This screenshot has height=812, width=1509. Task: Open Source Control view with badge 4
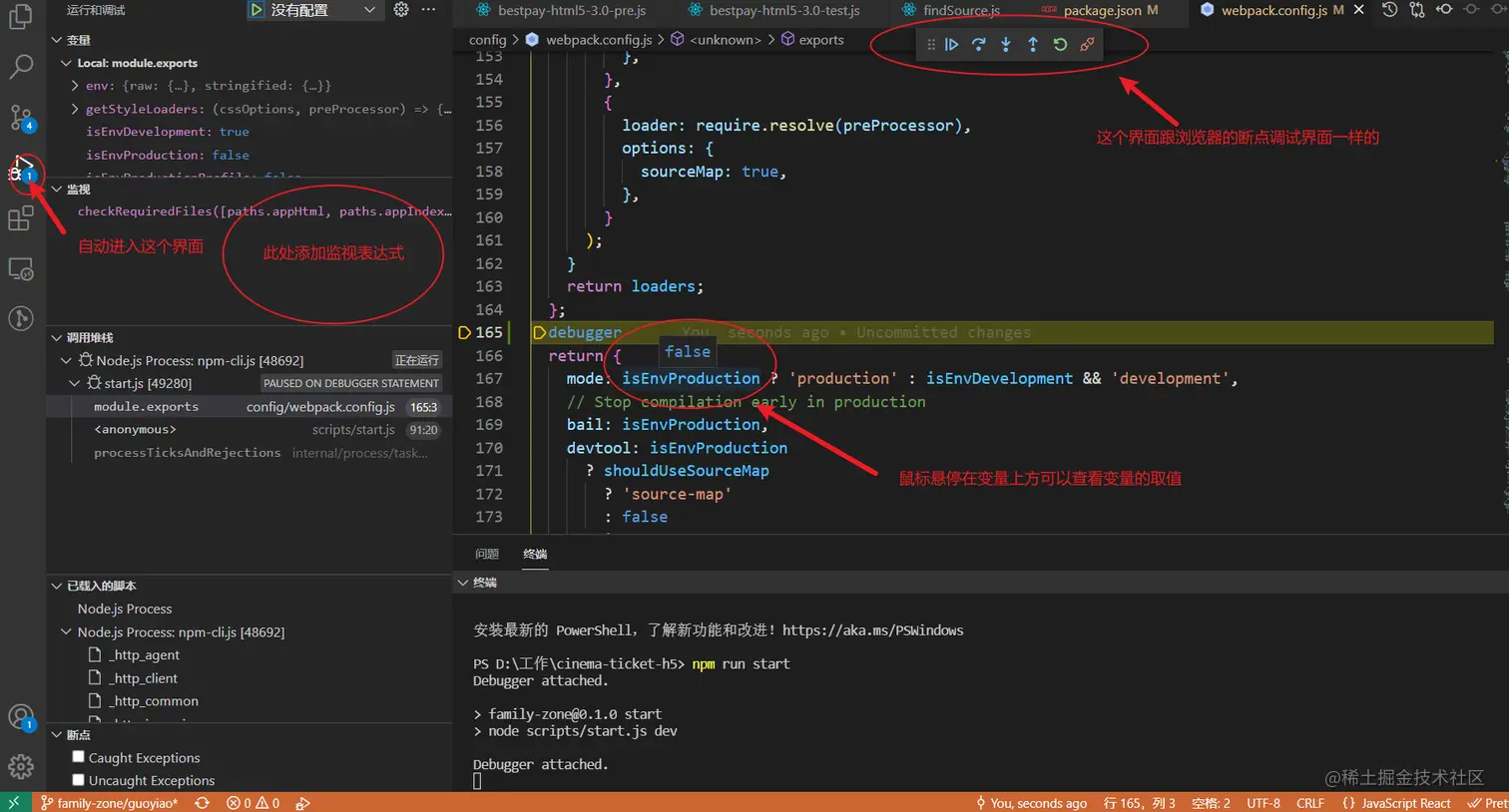[21, 118]
